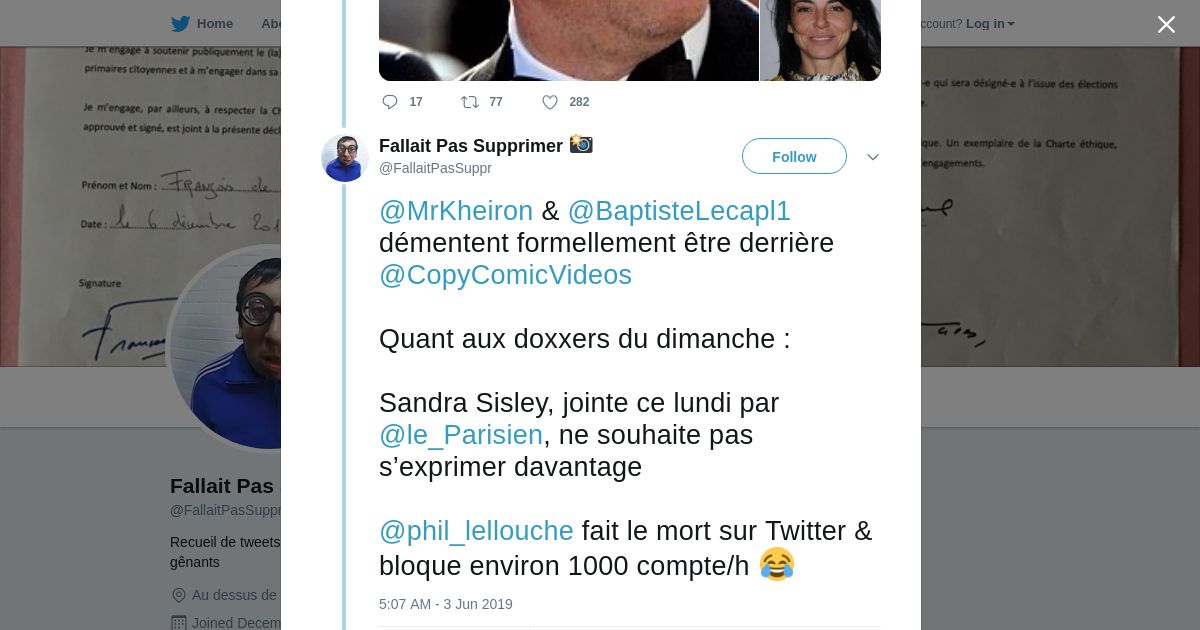Expand the chevron menu beside Follow
The height and width of the screenshot is (630, 1200).
point(872,157)
